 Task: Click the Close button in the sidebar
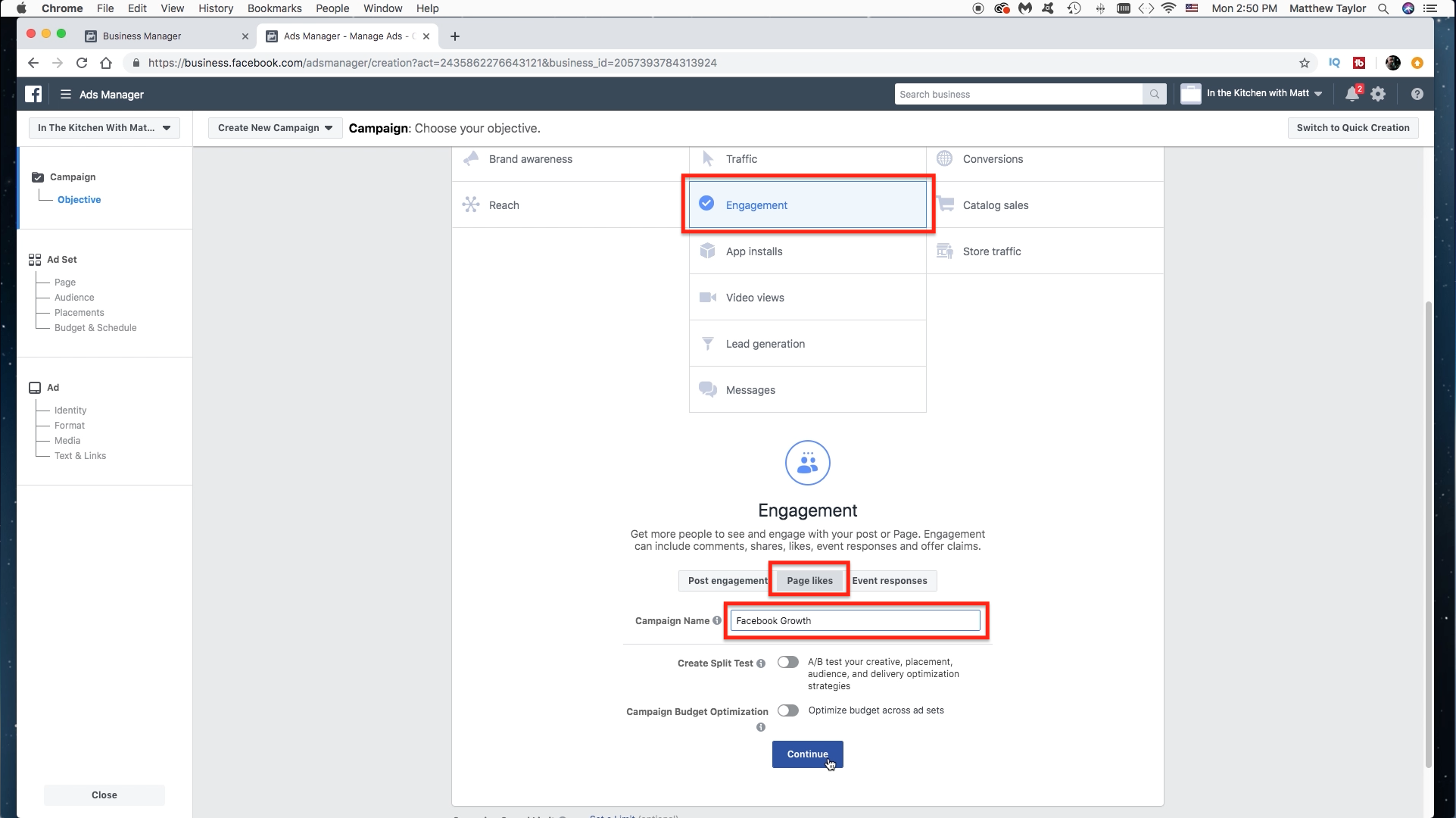pos(104,795)
